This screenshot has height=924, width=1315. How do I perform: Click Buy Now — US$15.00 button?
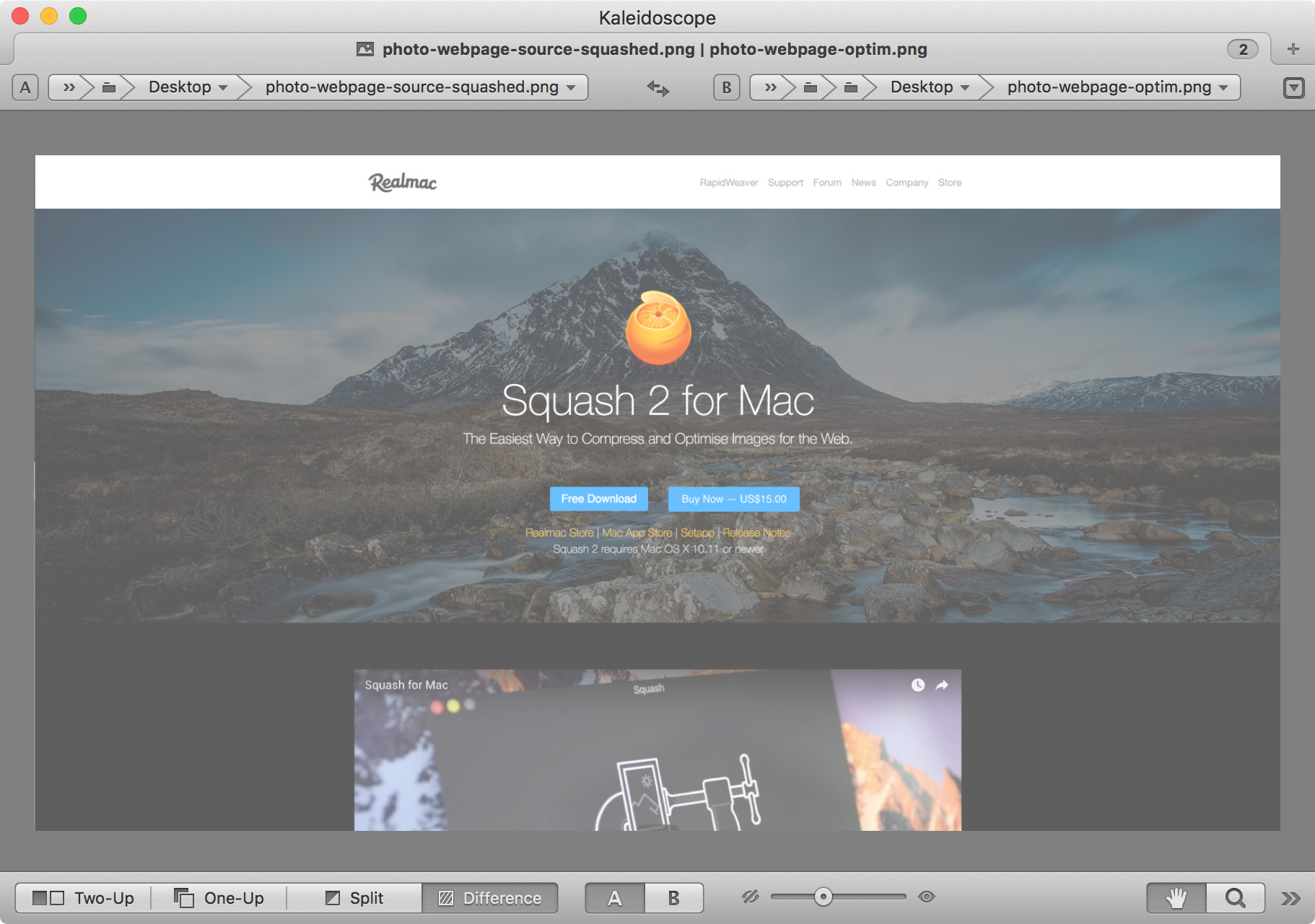point(734,499)
